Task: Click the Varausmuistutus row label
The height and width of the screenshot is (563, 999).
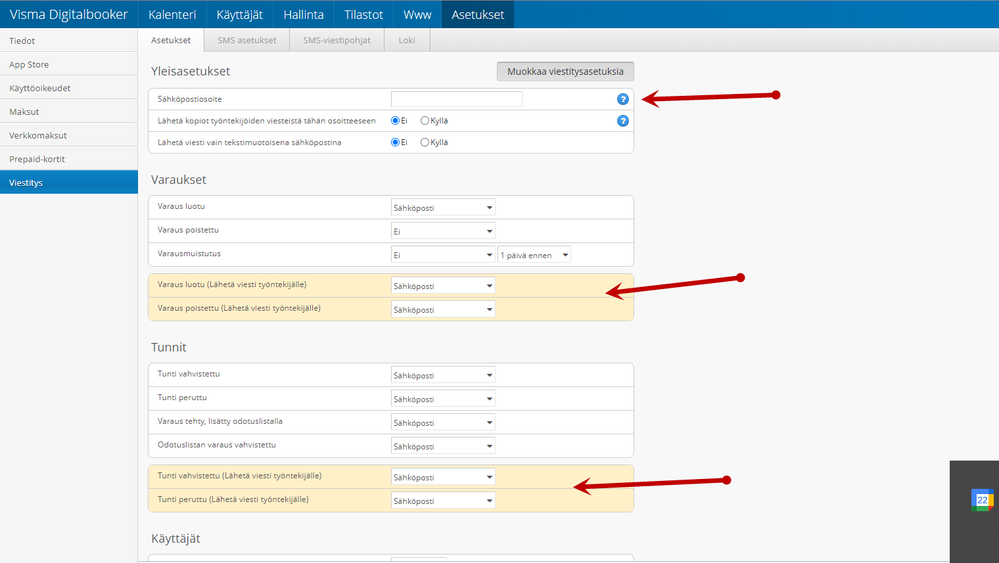Action: (x=189, y=253)
